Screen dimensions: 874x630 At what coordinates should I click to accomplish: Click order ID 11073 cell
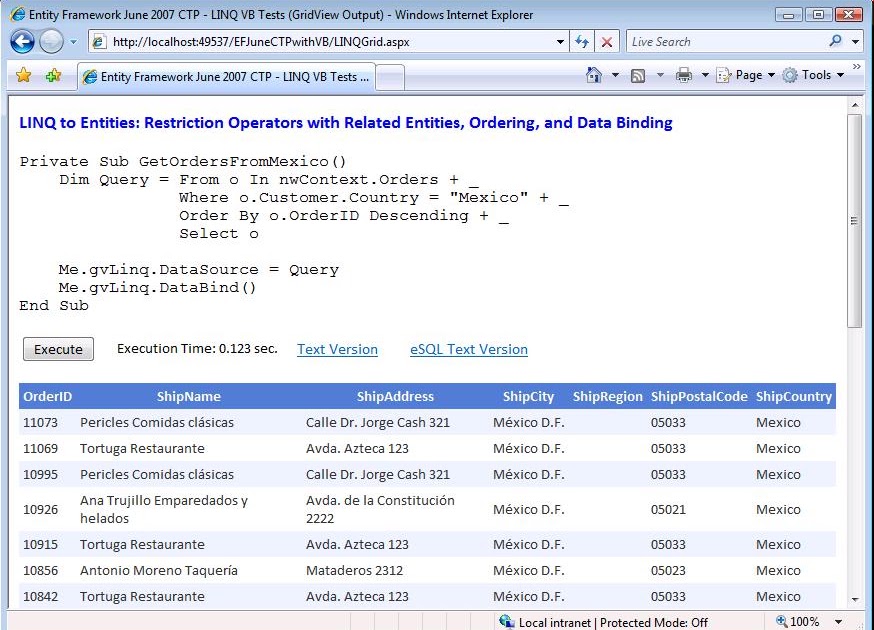click(40, 423)
